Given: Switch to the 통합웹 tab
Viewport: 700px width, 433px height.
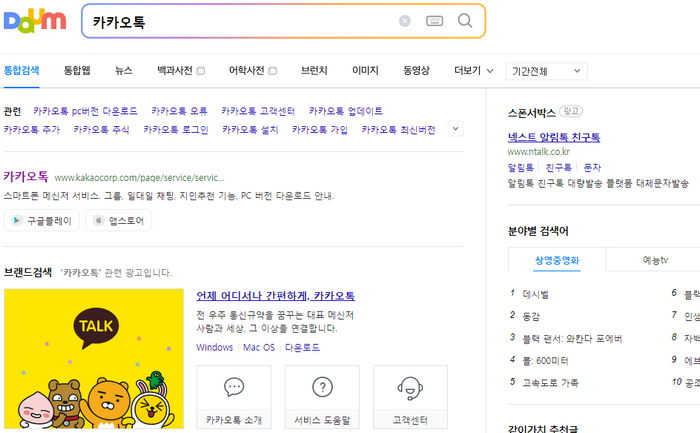Looking at the screenshot, I should click(77, 71).
